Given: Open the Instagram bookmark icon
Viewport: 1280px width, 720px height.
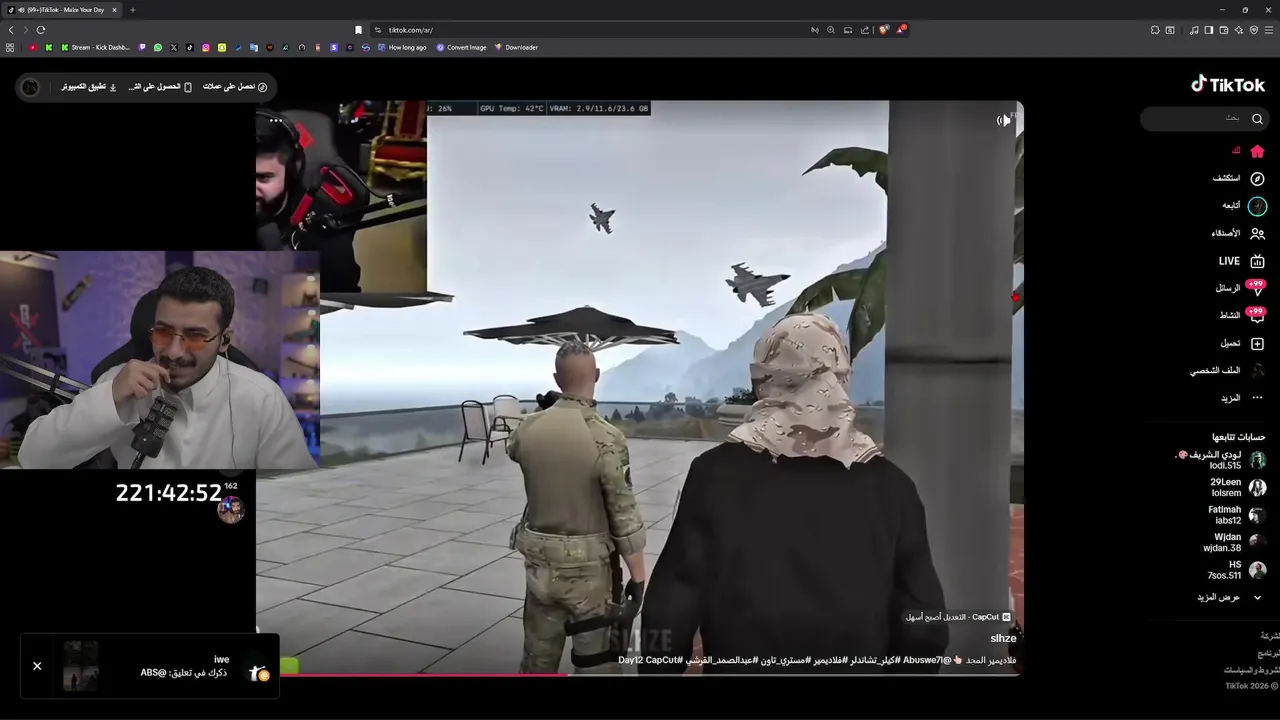Looking at the screenshot, I should [206, 47].
